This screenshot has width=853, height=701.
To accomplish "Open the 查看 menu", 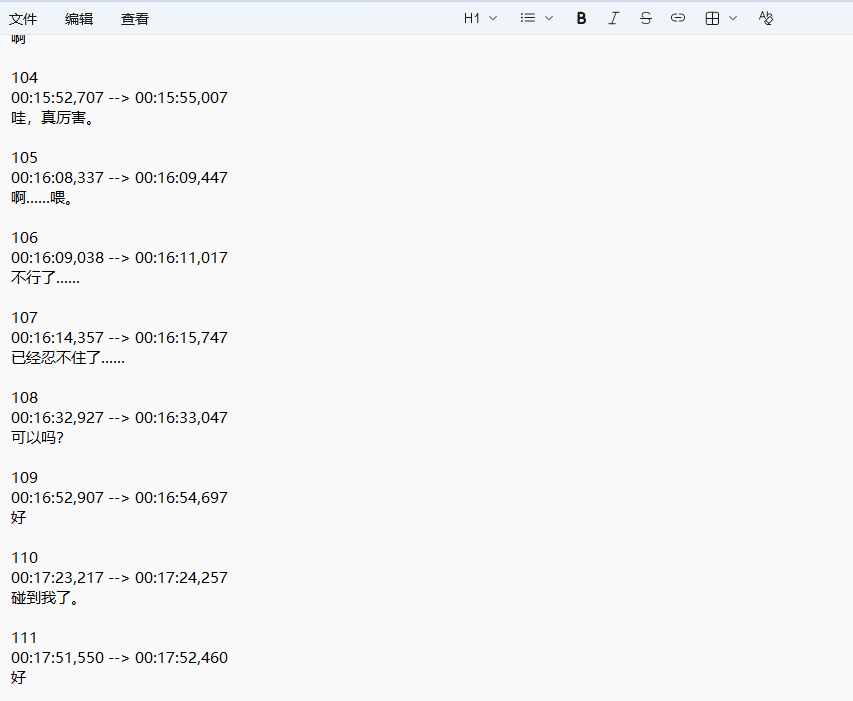I will tap(135, 19).
